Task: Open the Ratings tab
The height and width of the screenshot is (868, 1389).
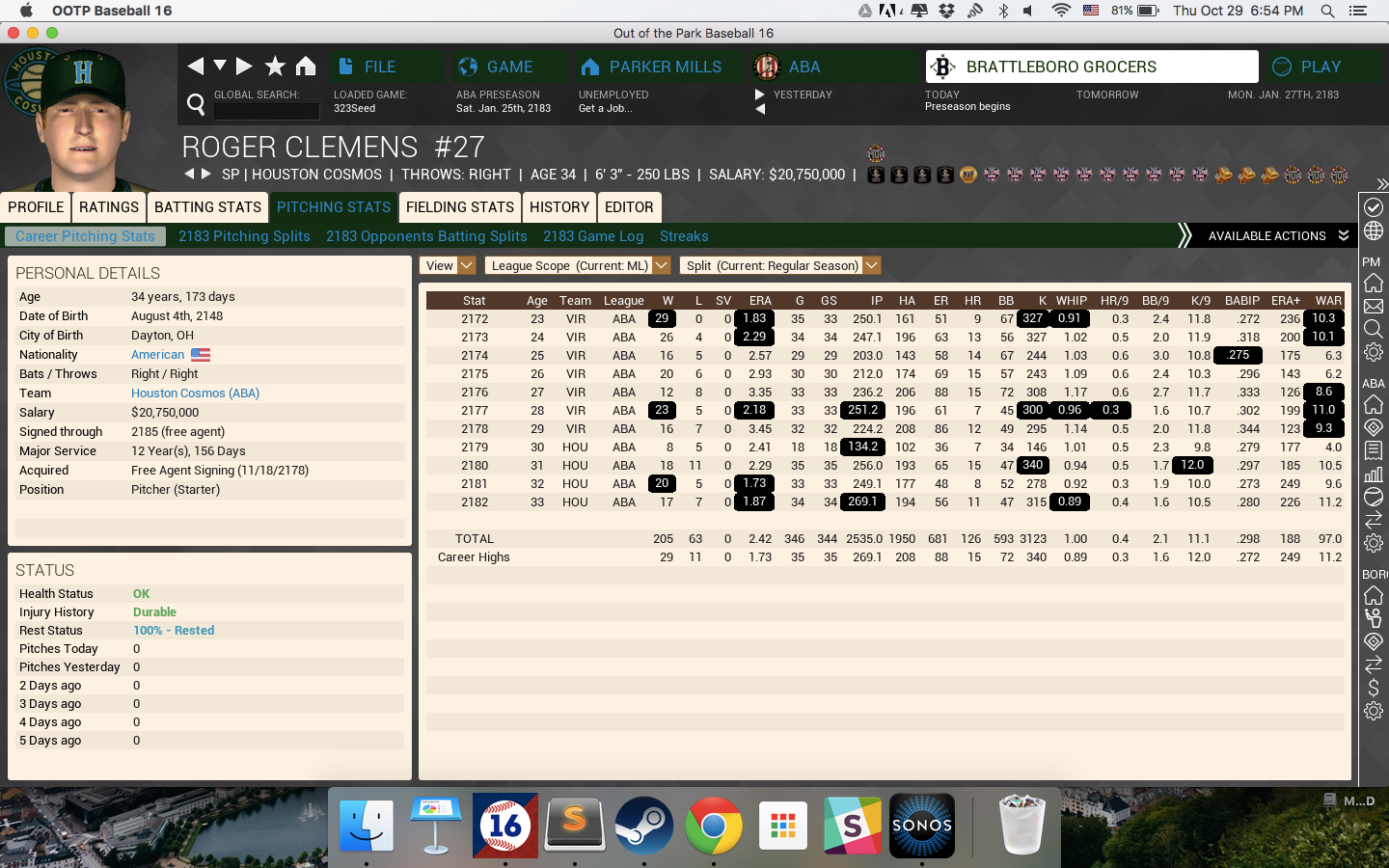Action: tap(109, 207)
